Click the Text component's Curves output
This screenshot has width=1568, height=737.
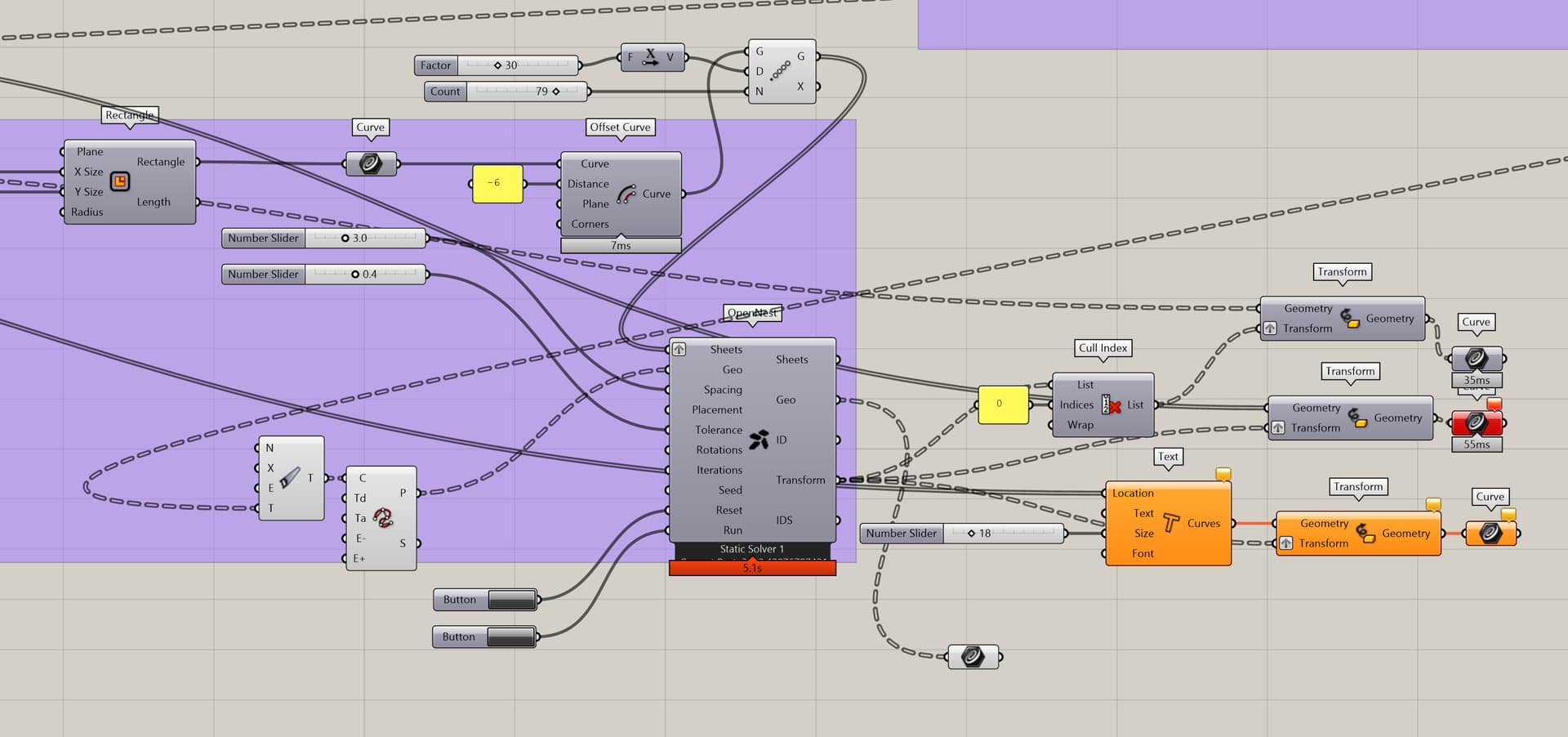click(x=1204, y=523)
